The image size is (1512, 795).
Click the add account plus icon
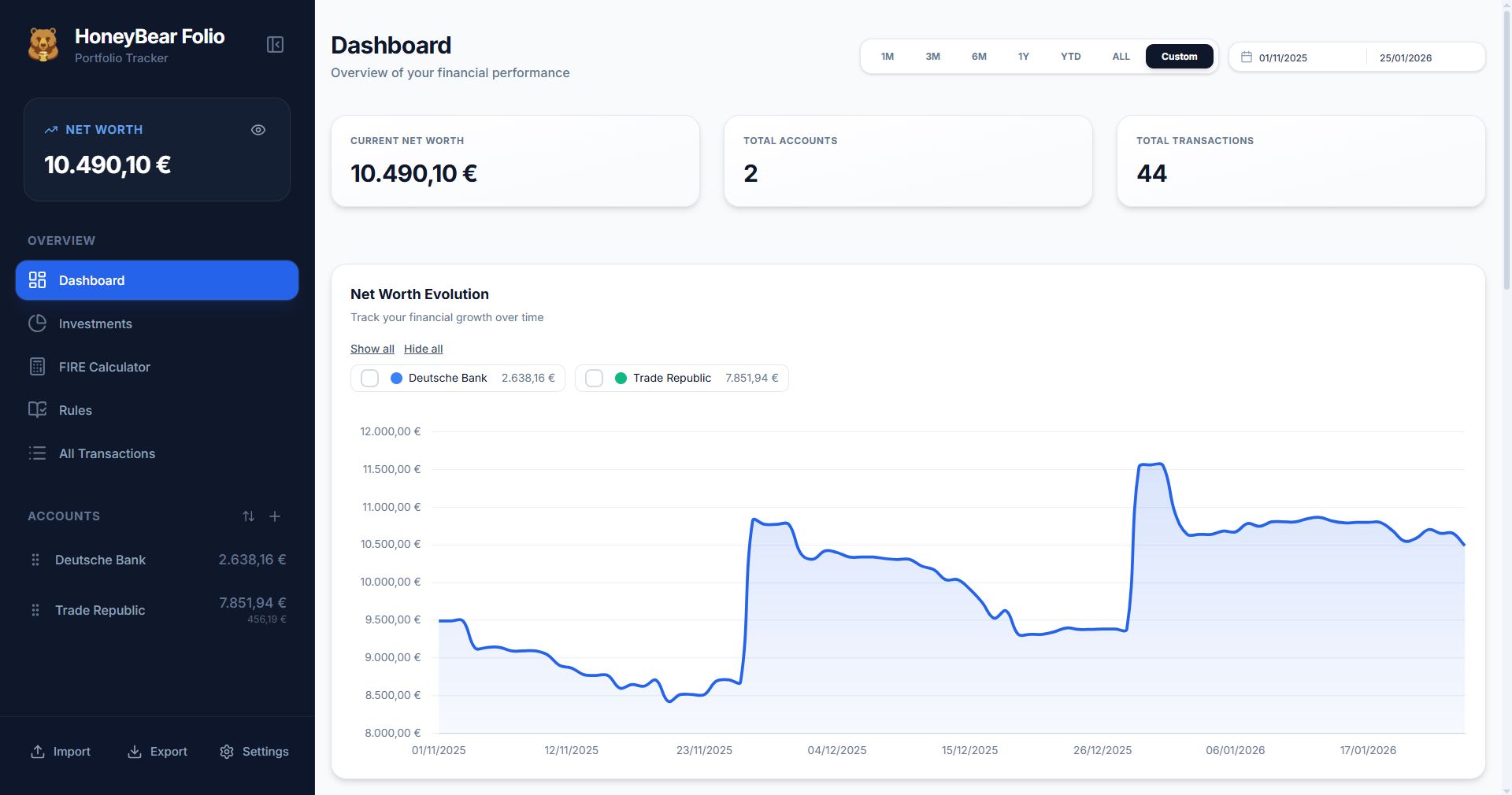click(275, 516)
